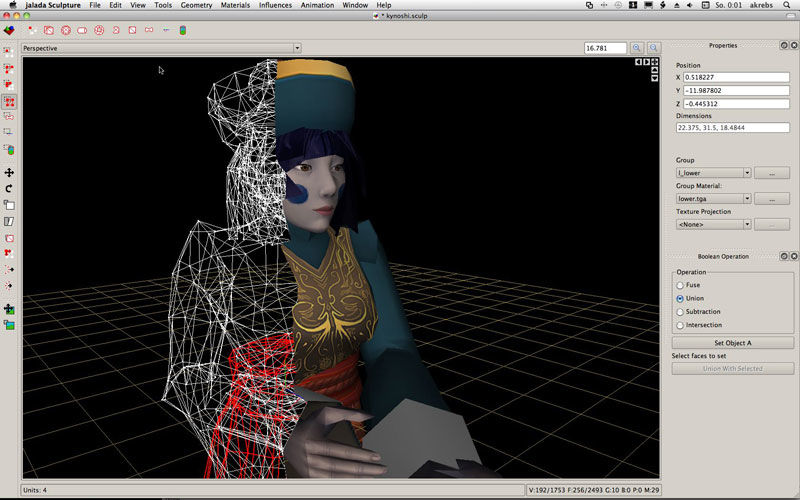800x500 pixels.
Task: Create a cylinder with the red capsule outline icon
Action: point(82,31)
